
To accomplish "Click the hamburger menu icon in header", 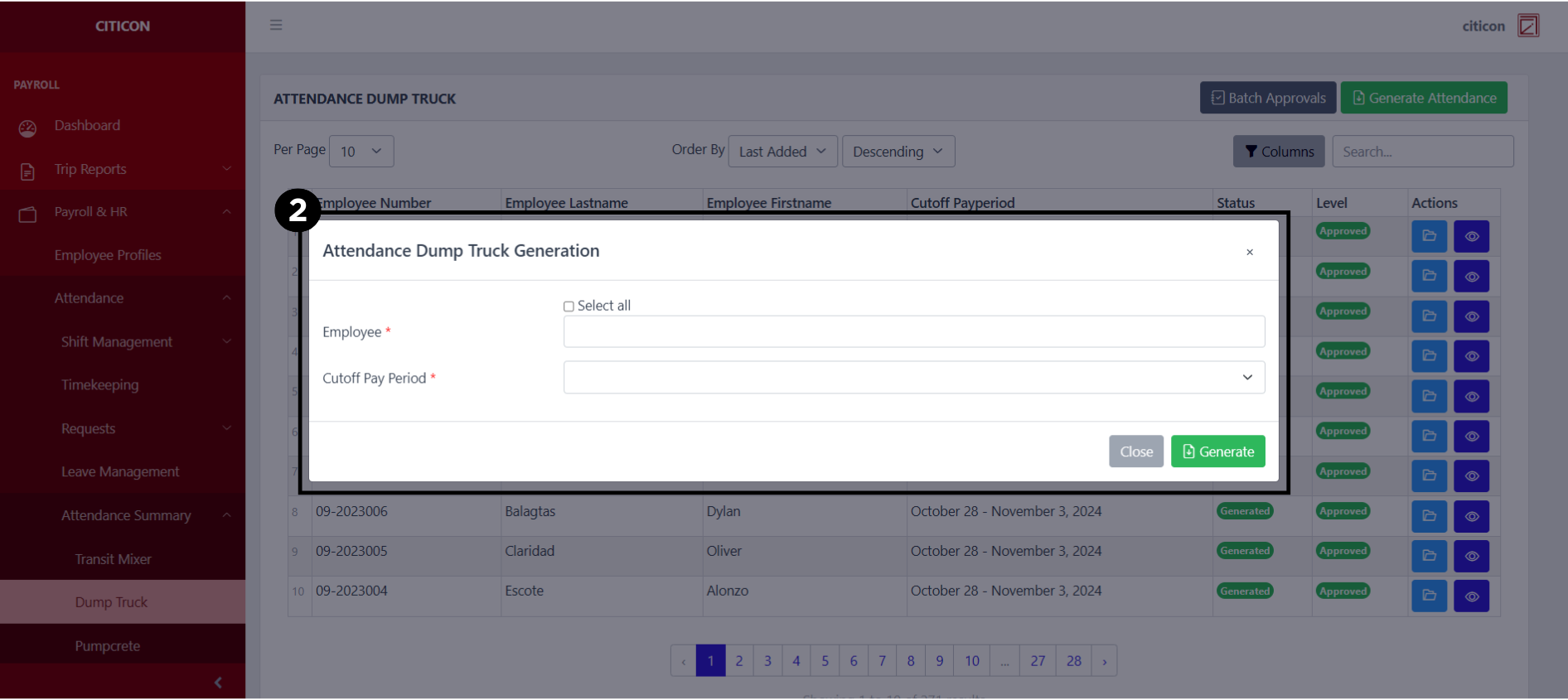I will [x=276, y=25].
